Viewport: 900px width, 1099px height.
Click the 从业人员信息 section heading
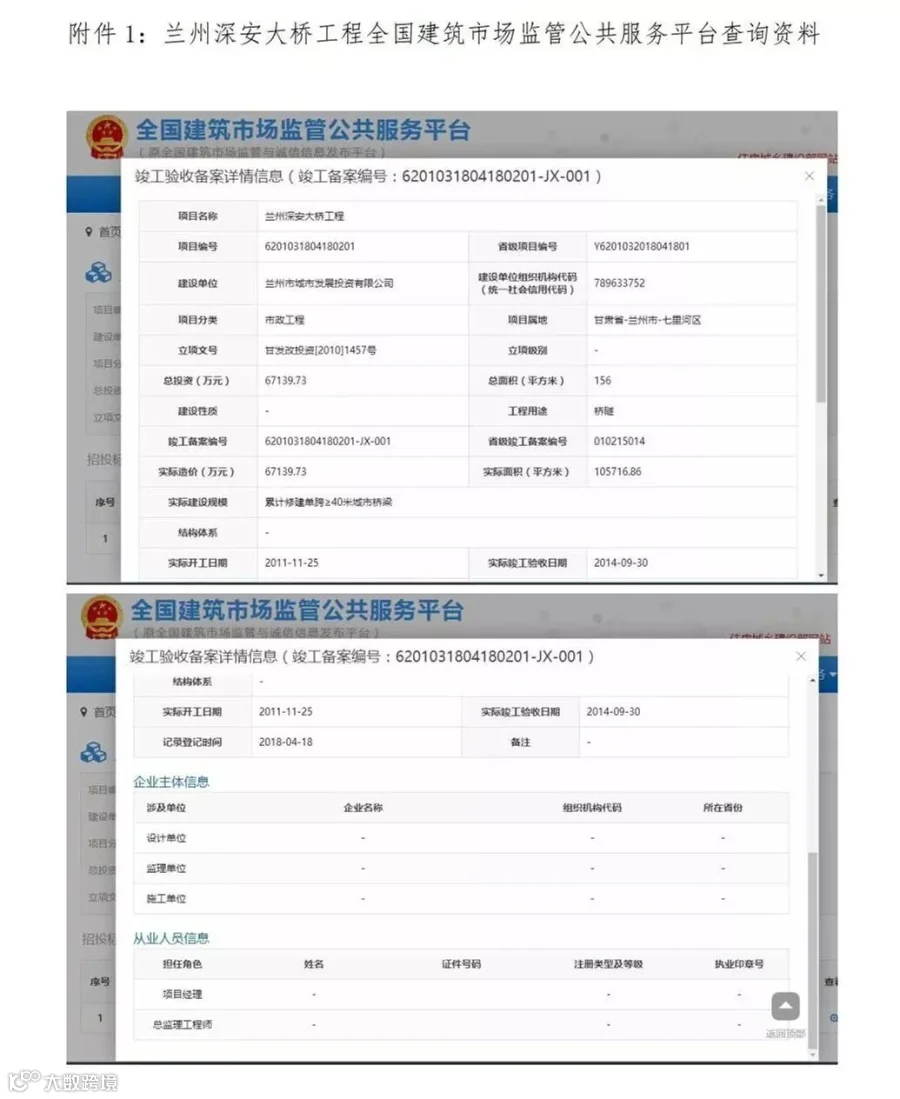coord(171,938)
